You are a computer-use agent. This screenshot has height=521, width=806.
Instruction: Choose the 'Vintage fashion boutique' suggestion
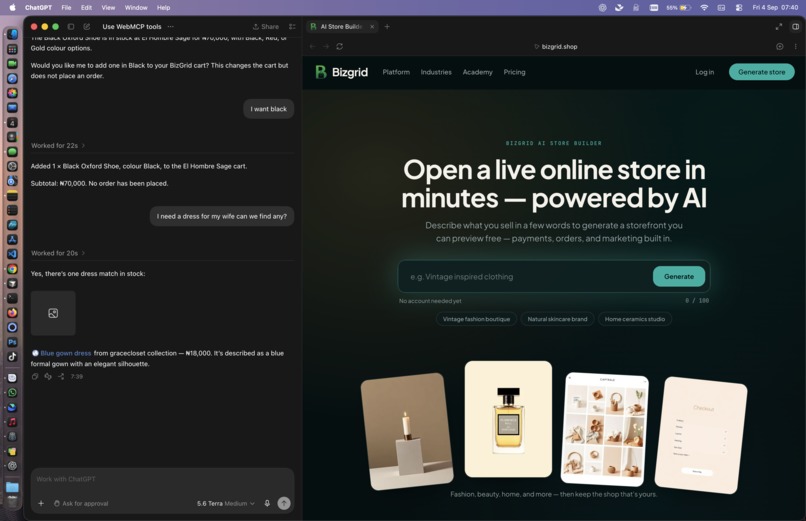(x=477, y=319)
